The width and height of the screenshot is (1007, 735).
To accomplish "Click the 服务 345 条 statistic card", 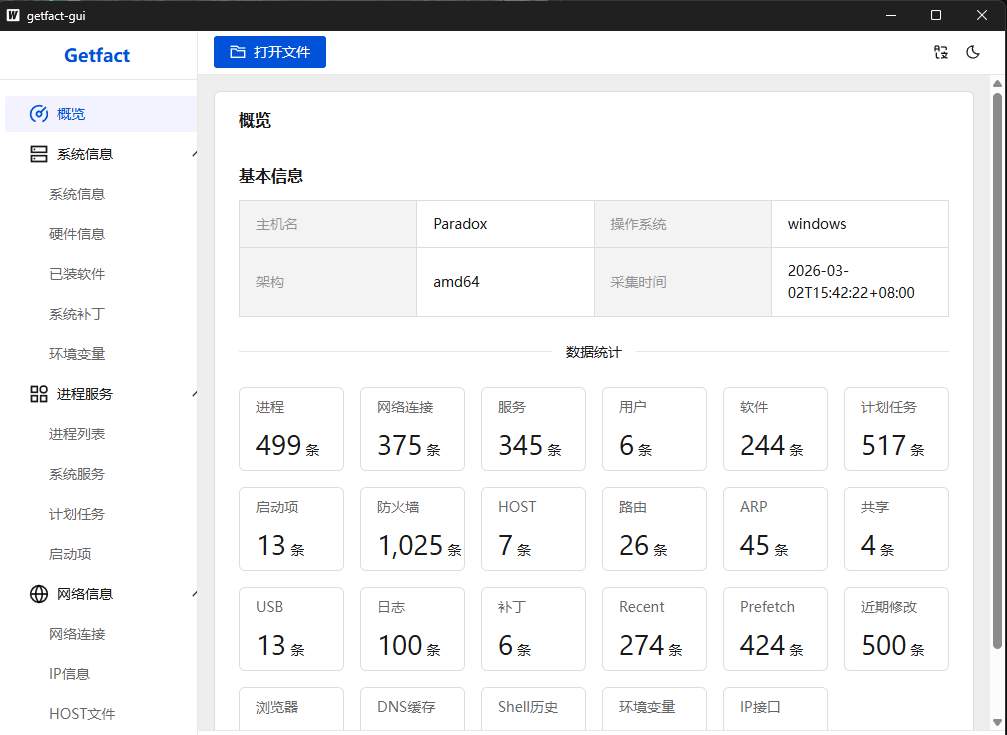I will [533, 429].
